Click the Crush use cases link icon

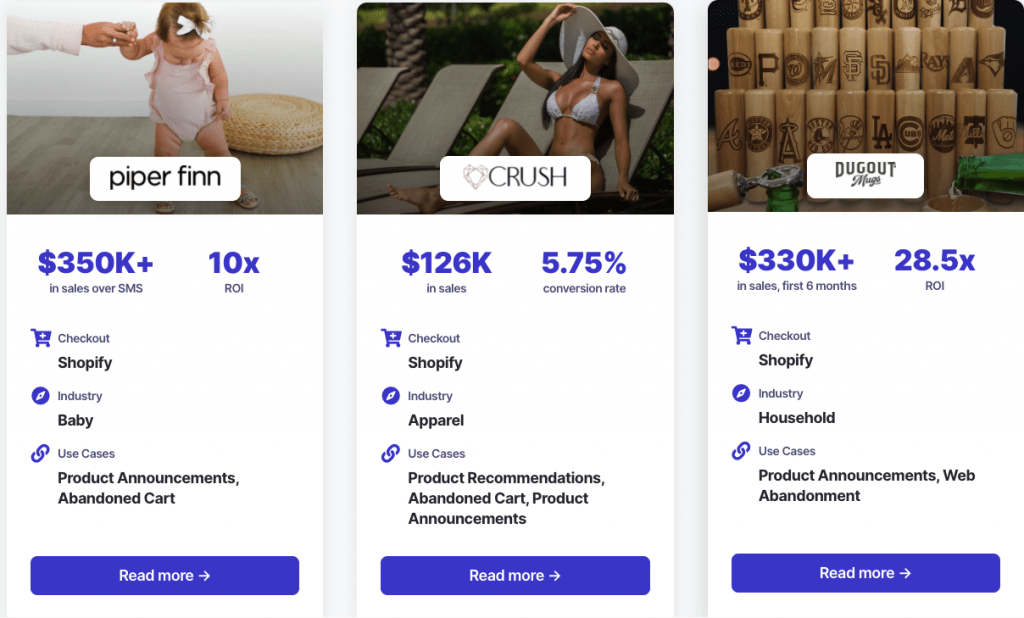click(x=391, y=453)
